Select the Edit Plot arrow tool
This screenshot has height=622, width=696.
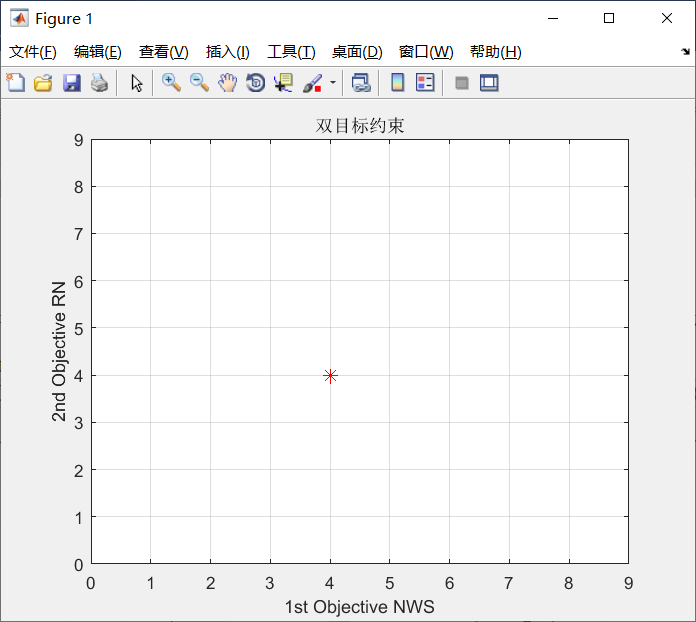tap(137, 83)
